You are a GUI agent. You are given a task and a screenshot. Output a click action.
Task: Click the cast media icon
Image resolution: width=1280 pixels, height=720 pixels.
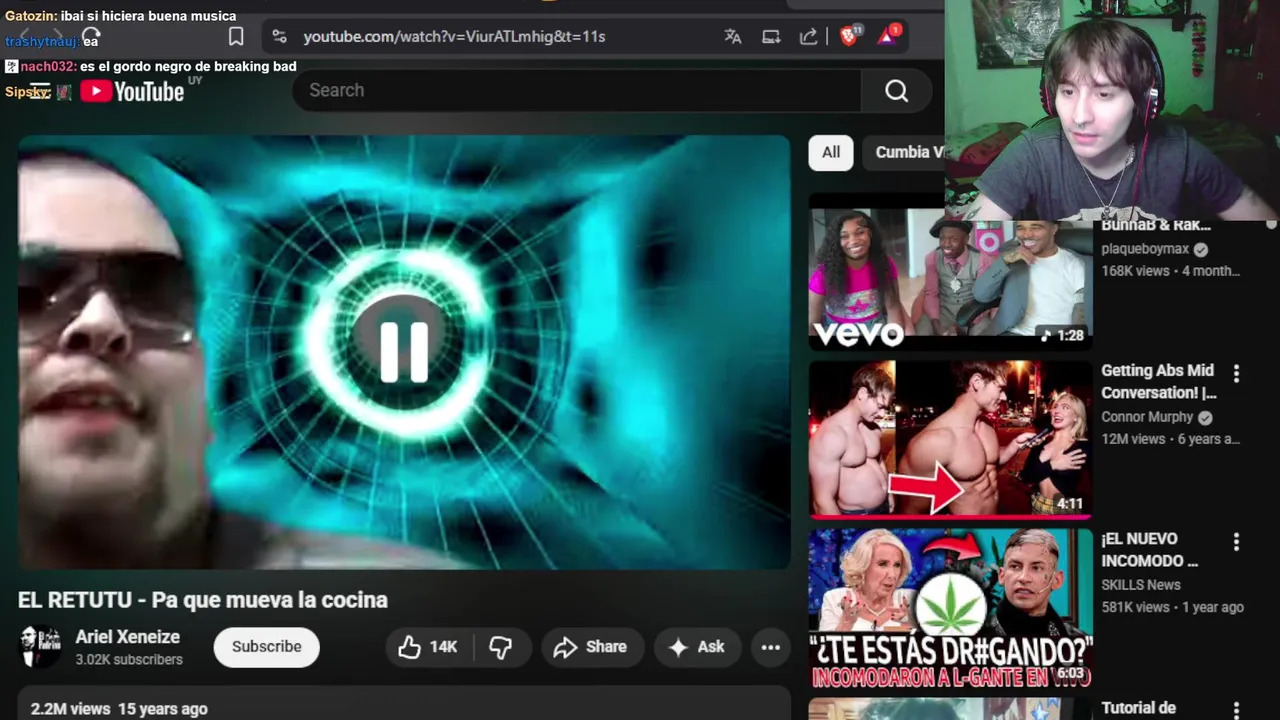(x=771, y=37)
